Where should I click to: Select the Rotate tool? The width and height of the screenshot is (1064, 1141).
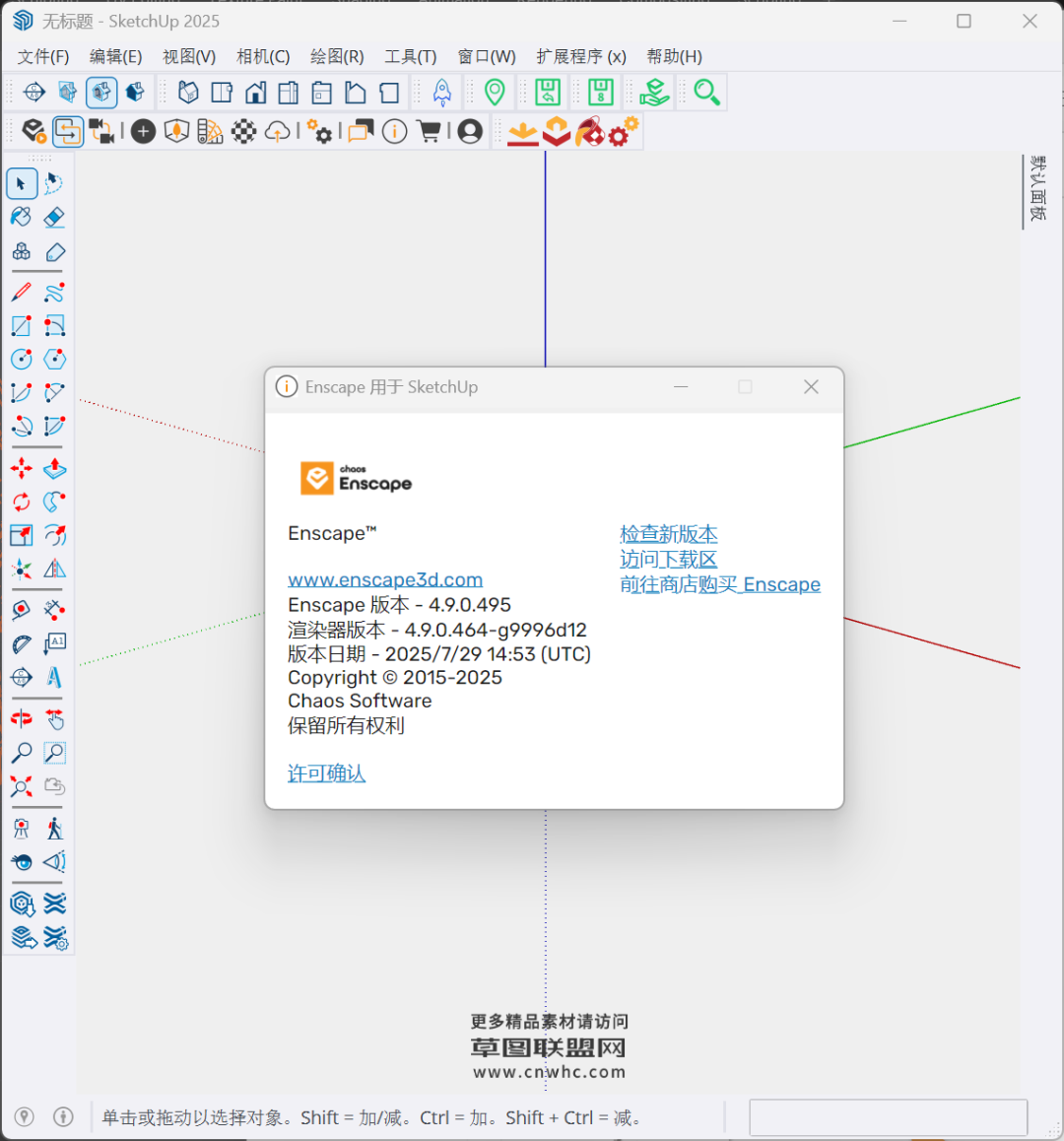tap(21, 503)
